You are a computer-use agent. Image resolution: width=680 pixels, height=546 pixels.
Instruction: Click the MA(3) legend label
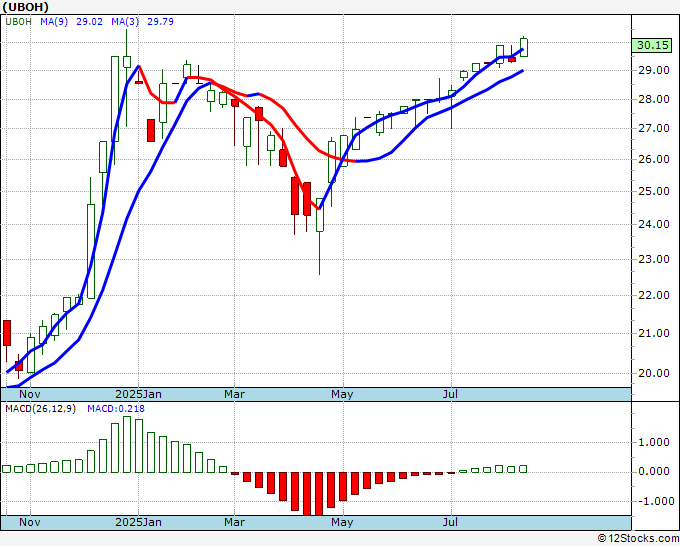tap(125, 22)
